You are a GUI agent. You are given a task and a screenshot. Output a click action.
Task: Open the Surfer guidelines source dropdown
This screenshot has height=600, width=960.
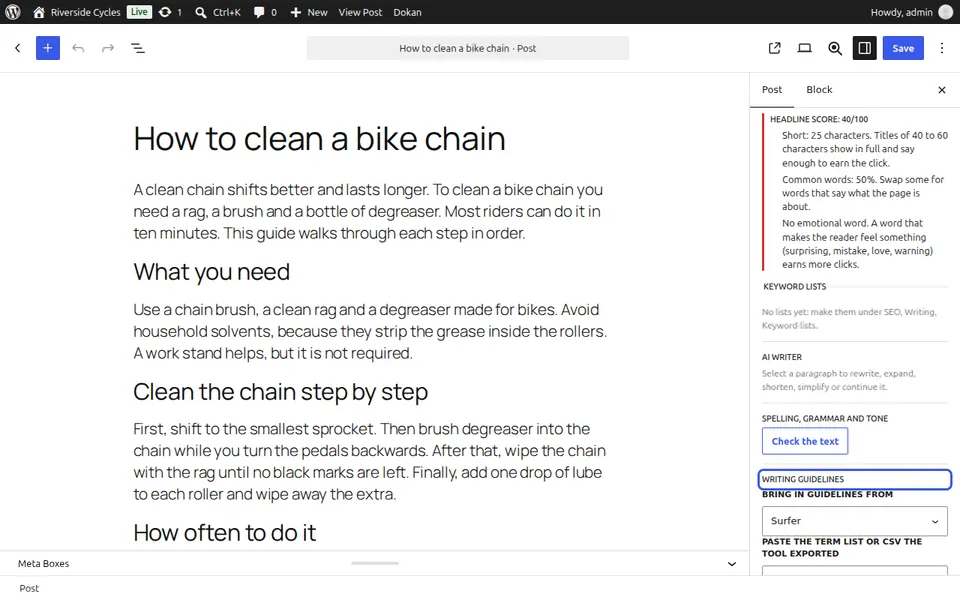click(855, 521)
